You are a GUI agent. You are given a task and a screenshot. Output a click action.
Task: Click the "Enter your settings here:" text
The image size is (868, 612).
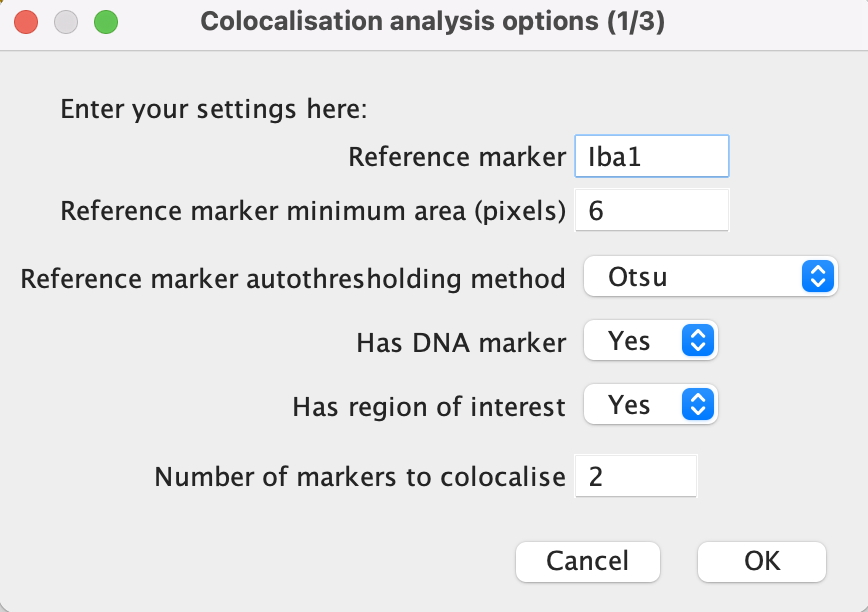(x=214, y=108)
